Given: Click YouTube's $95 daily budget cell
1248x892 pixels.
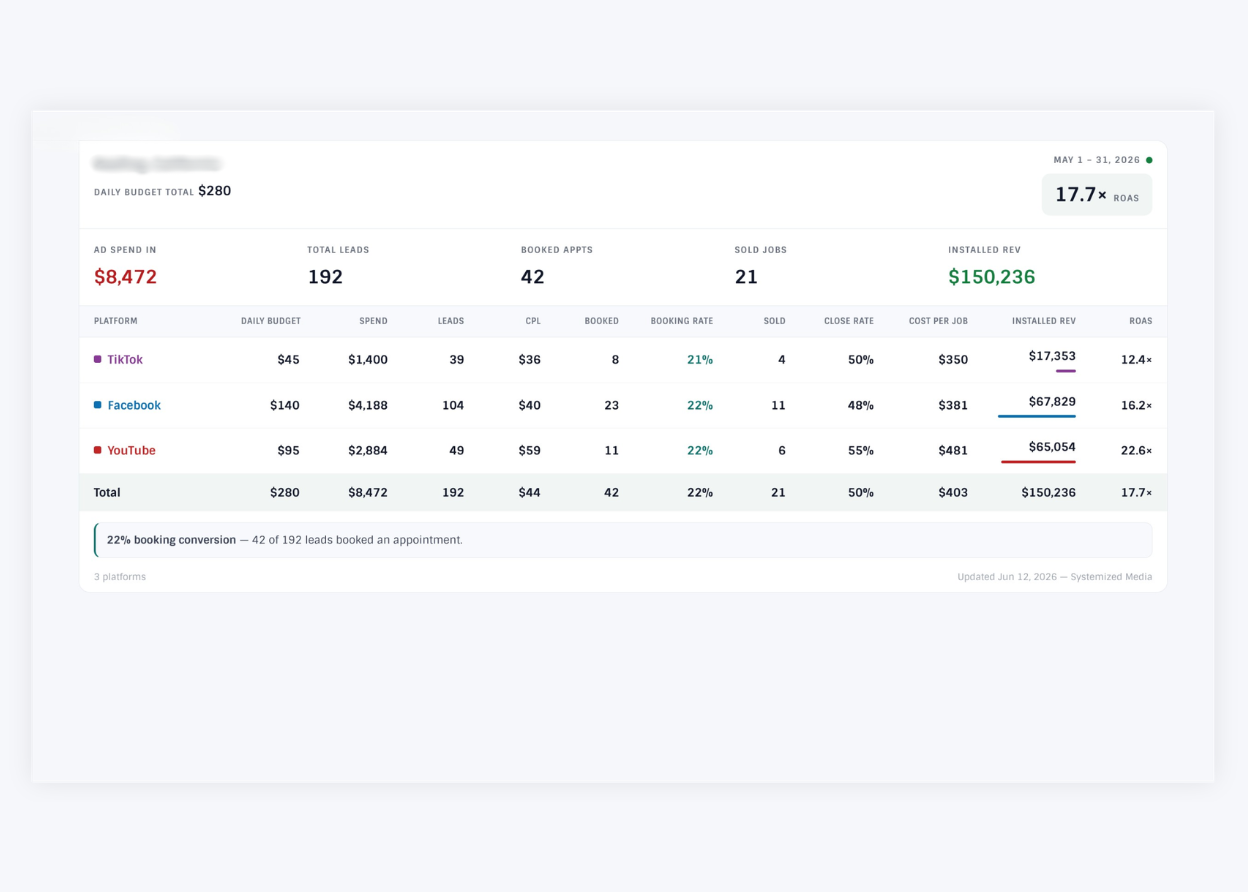Looking at the screenshot, I should (x=289, y=451).
